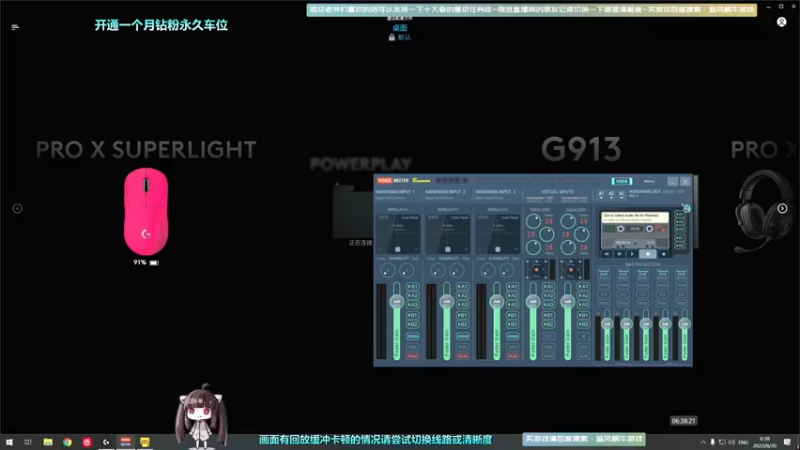Show next device with right carousel arrow

[x=782, y=208]
